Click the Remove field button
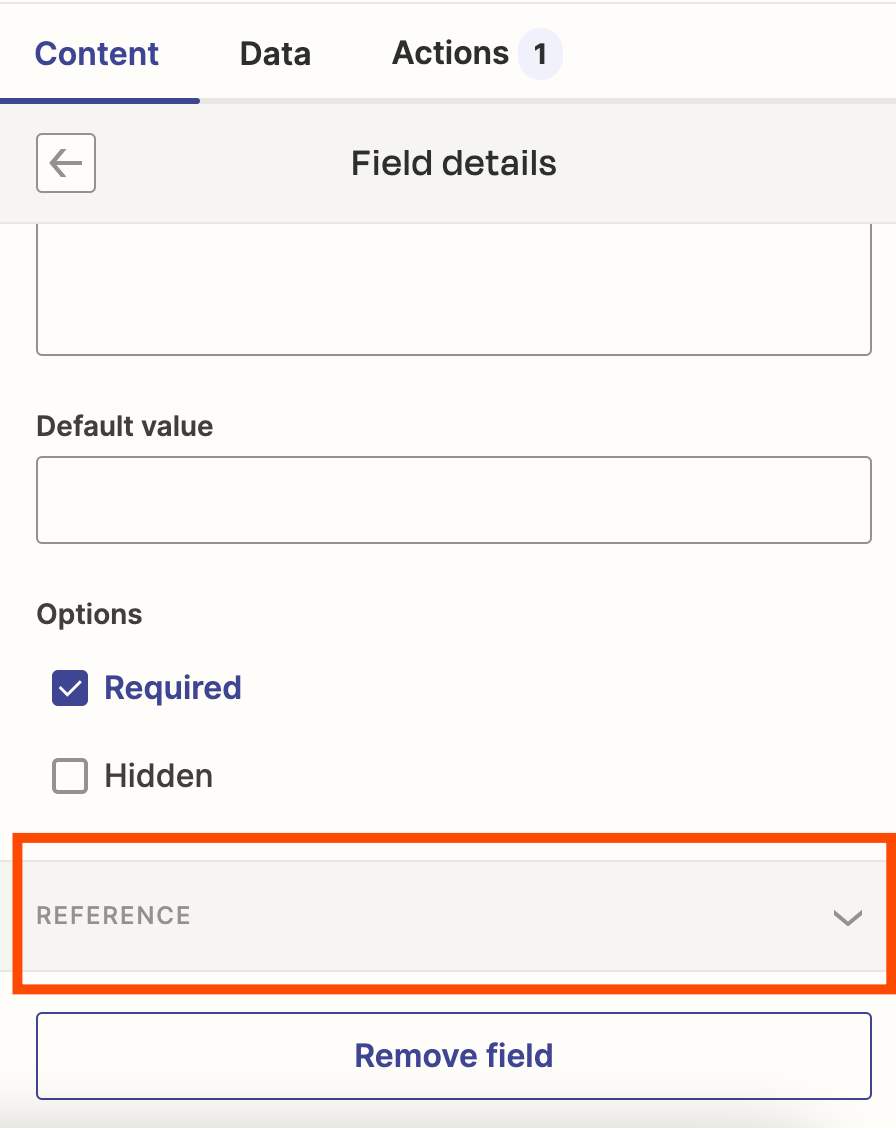 454,1056
